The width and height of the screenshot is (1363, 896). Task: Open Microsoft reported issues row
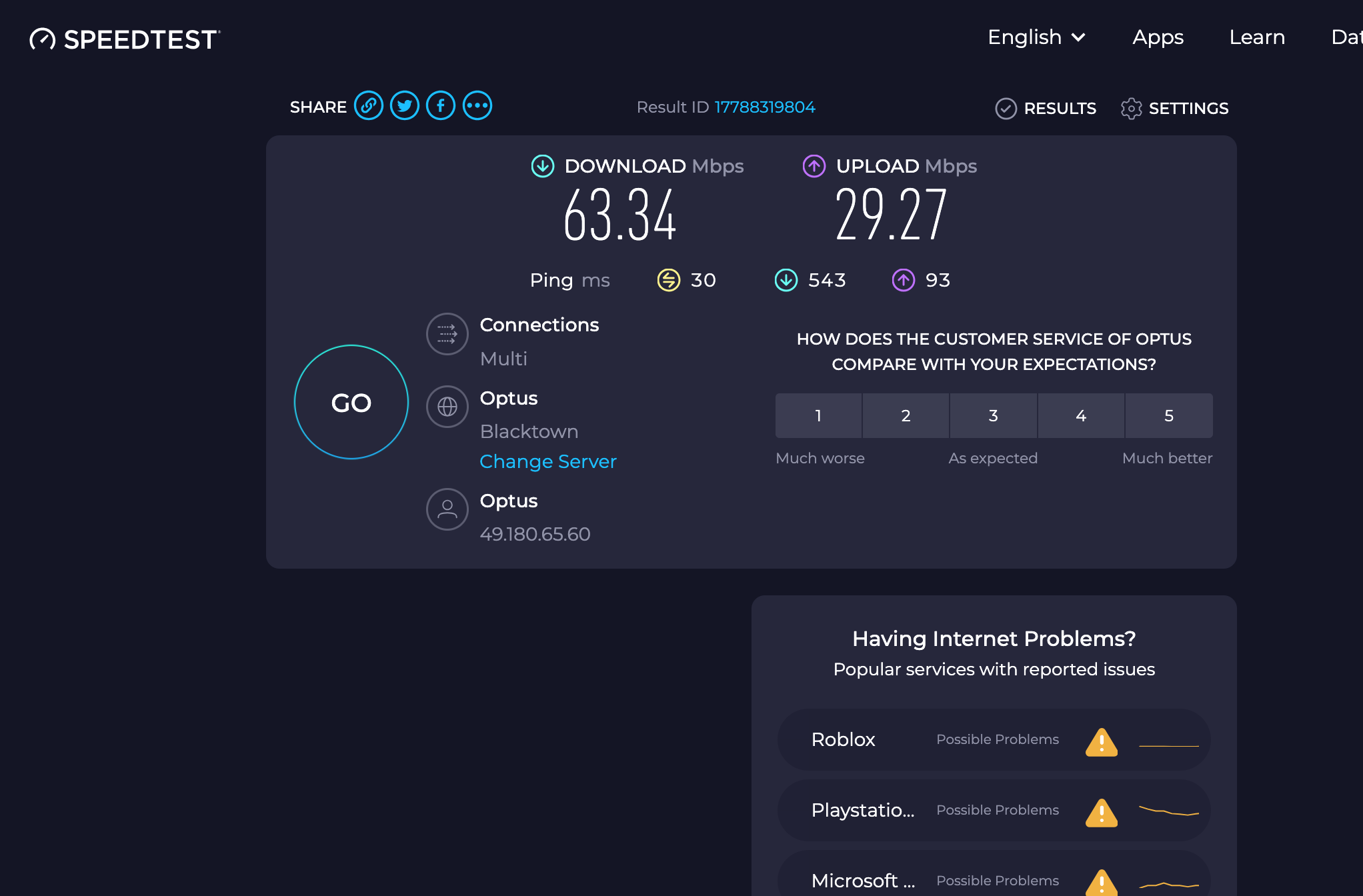994,873
